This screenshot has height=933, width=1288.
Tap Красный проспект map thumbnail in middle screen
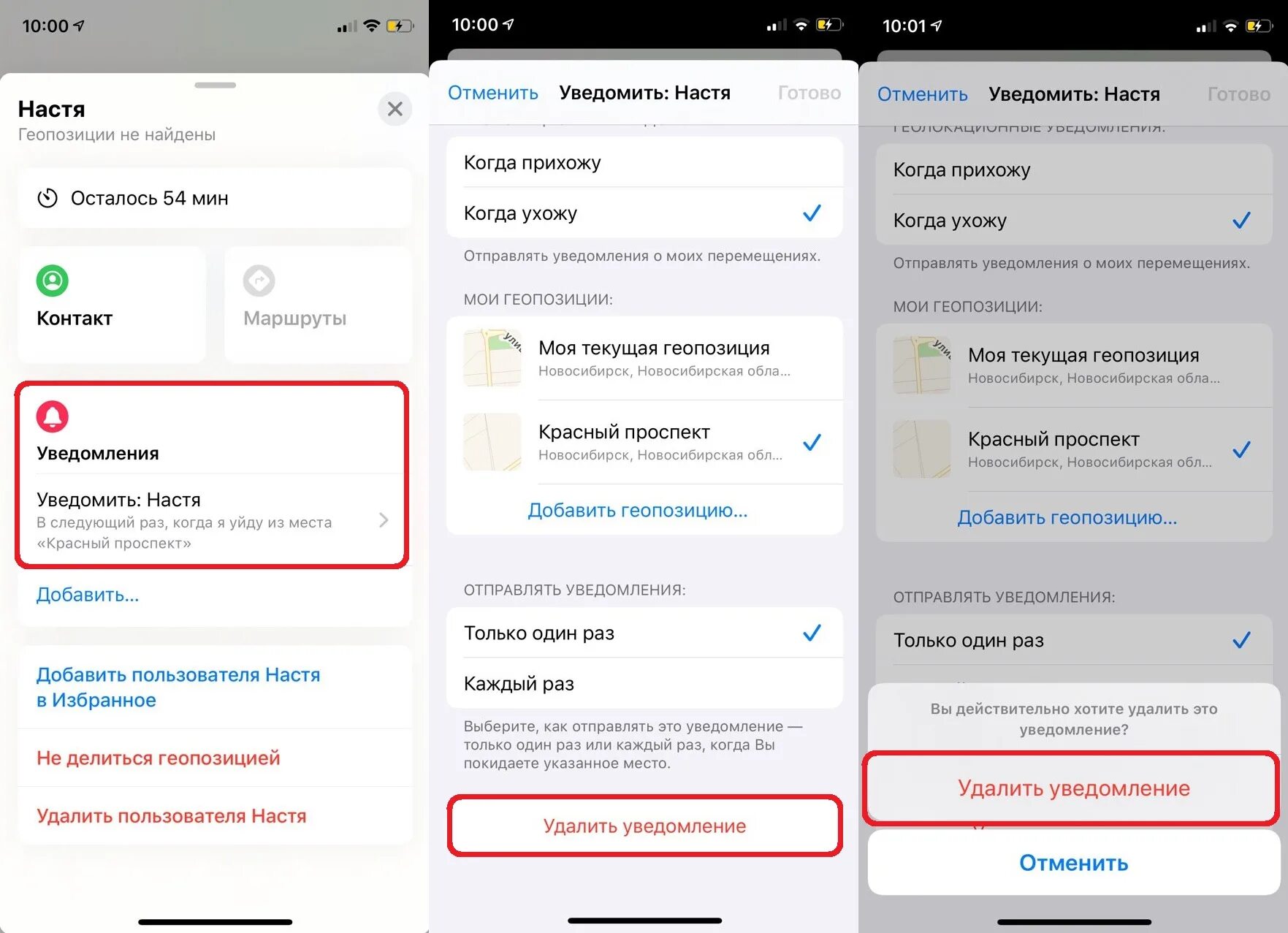click(x=492, y=442)
